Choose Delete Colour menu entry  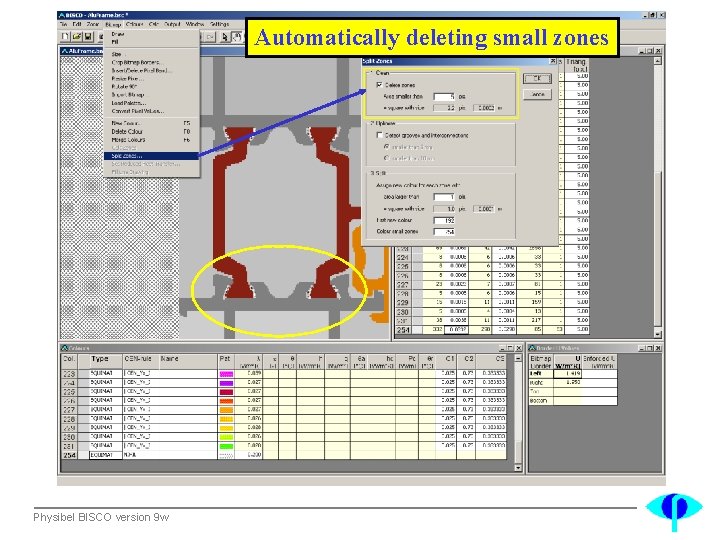pos(152,131)
